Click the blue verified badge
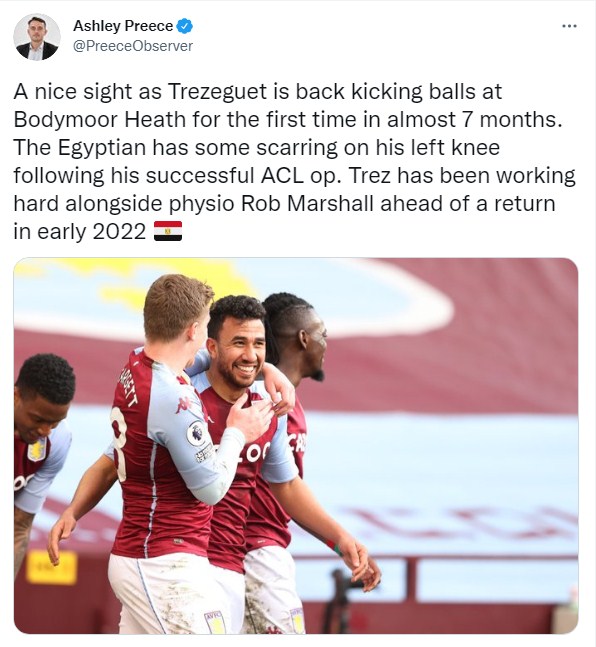This screenshot has width=596, height=647. point(184,26)
